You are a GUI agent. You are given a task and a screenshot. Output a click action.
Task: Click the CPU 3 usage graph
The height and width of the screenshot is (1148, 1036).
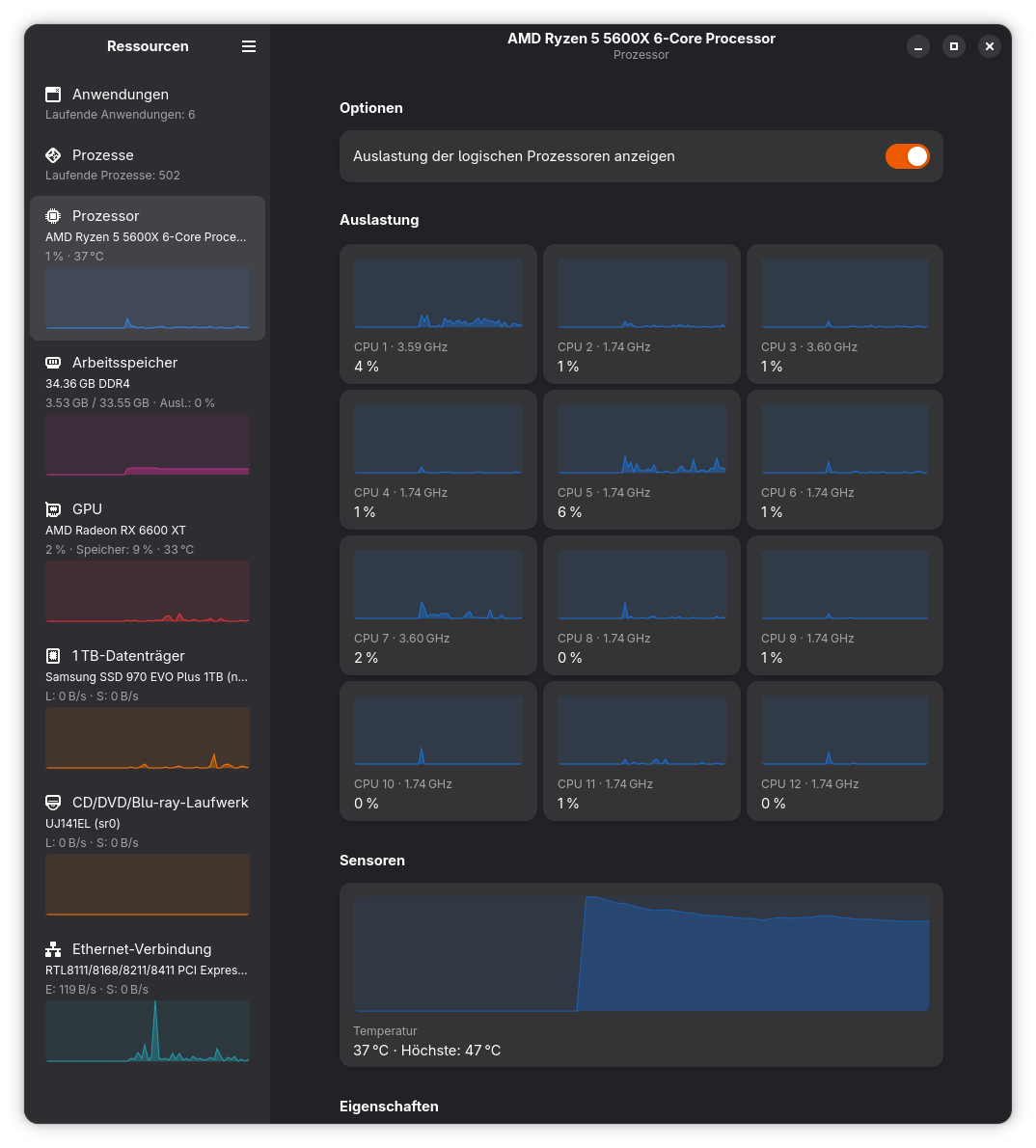click(845, 293)
